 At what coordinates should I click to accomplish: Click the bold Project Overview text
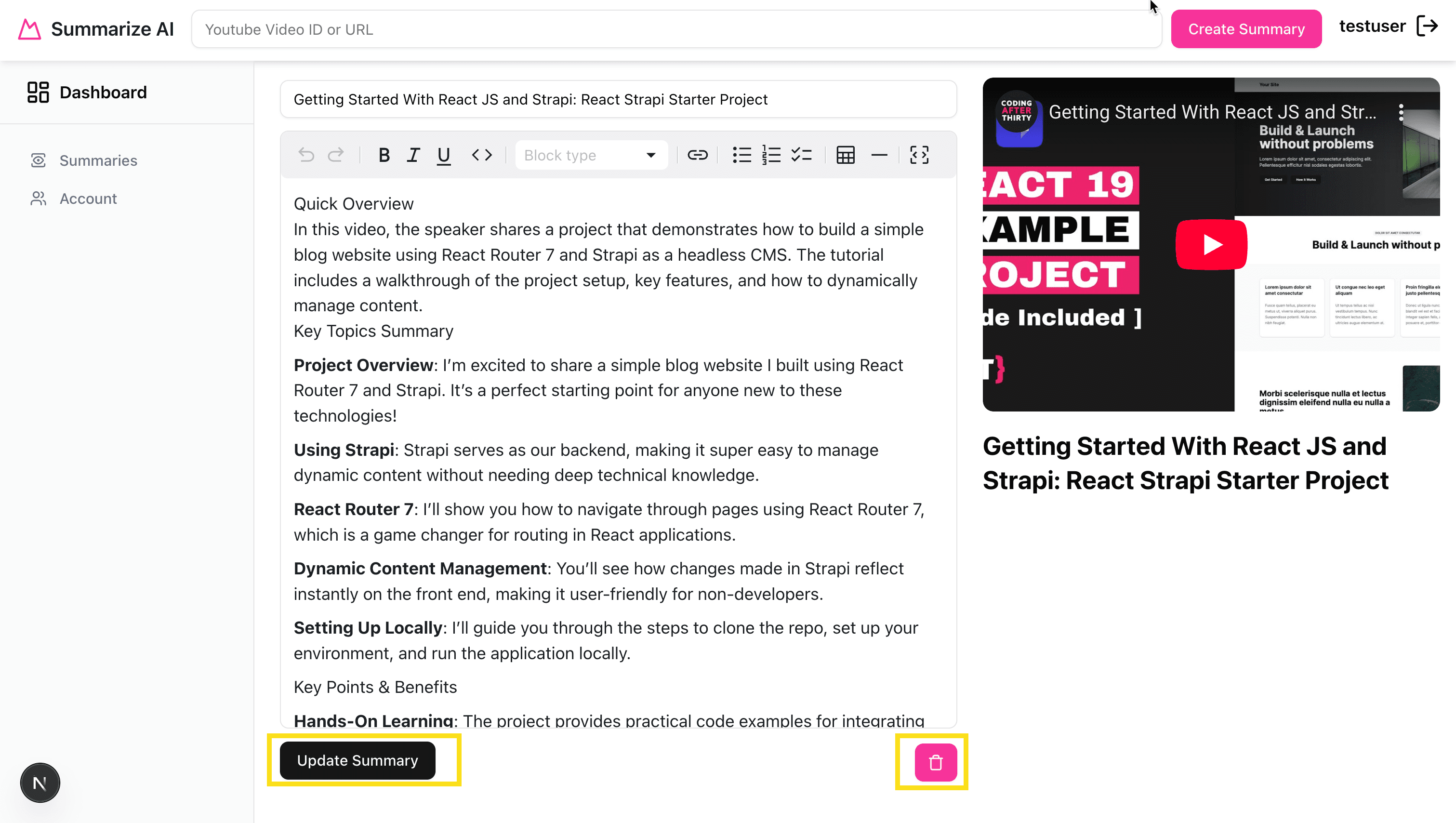(x=363, y=365)
